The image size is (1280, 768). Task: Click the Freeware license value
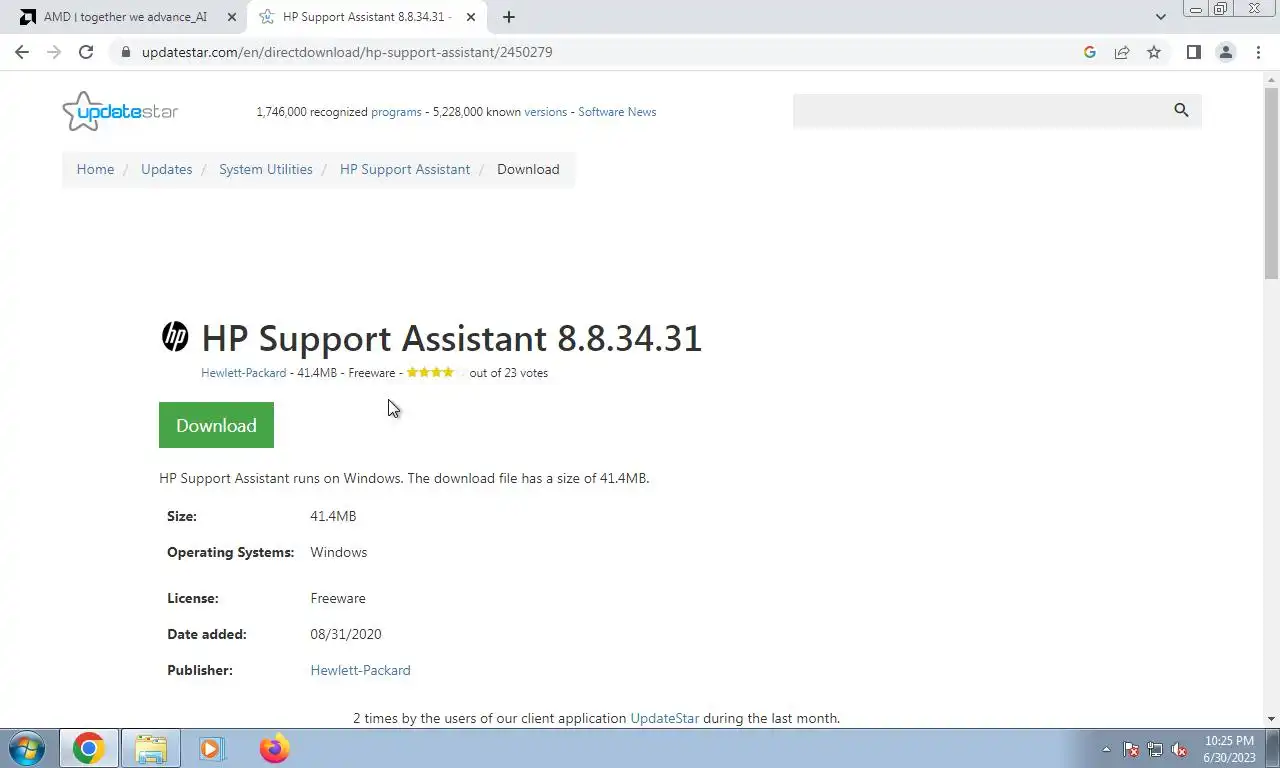point(338,598)
